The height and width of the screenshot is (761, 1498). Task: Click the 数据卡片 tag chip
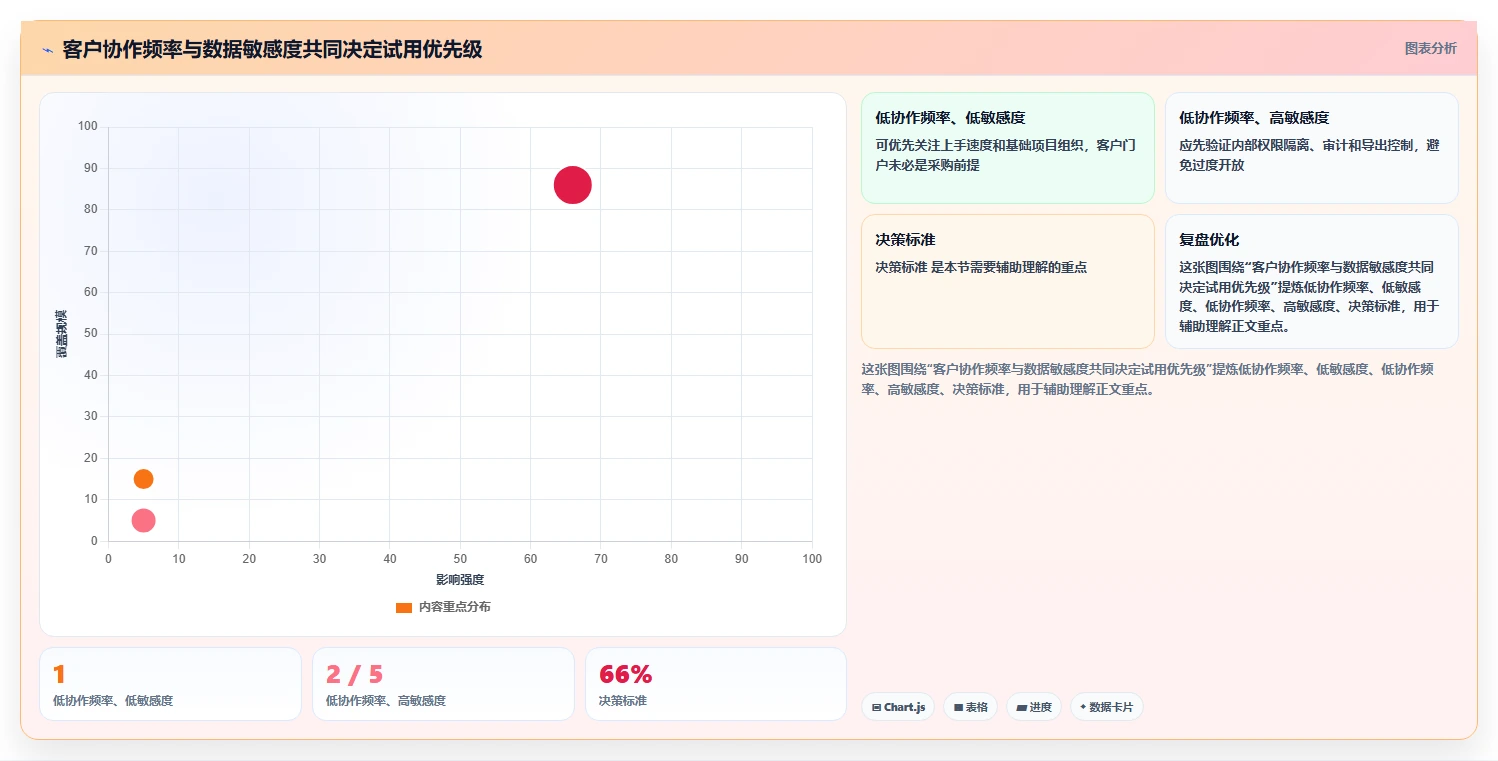pyautogui.click(x=1106, y=707)
